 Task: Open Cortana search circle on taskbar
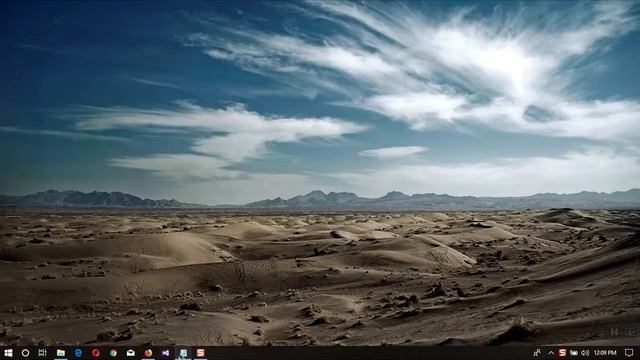point(25,353)
